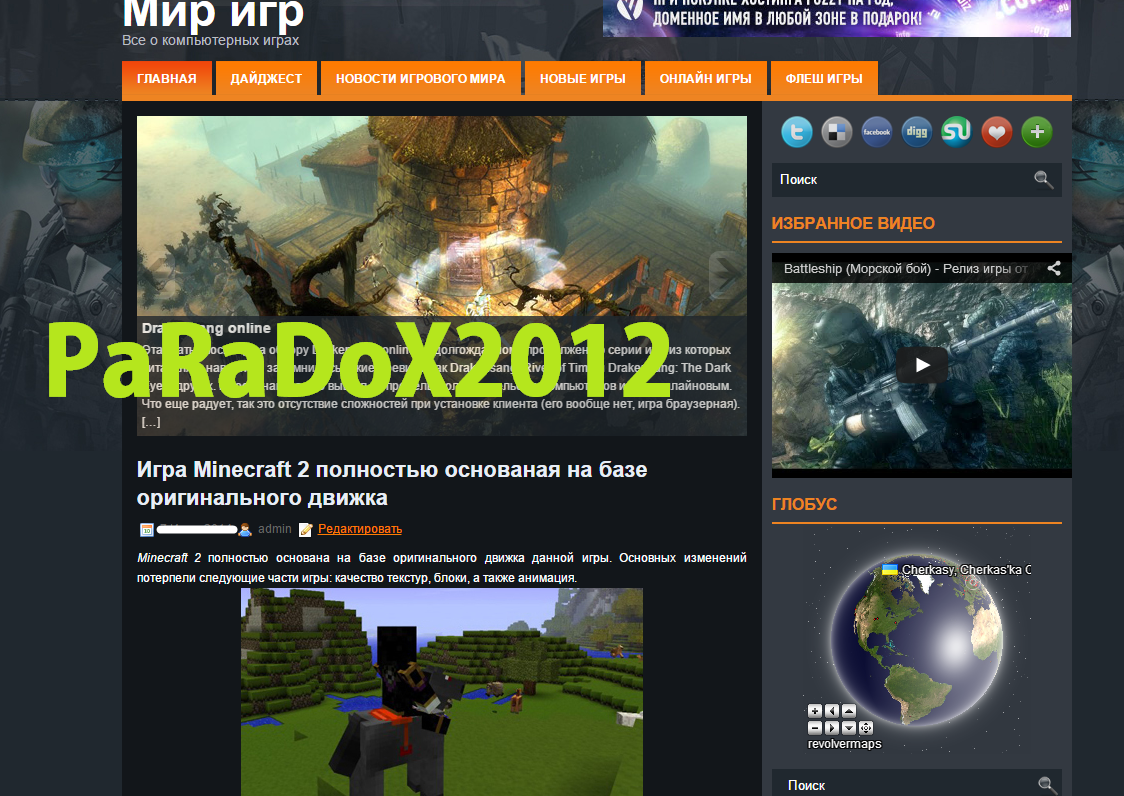The height and width of the screenshot is (796, 1124).
Task: Click the magnifier icon in top search box
Action: coord(1043,179)
